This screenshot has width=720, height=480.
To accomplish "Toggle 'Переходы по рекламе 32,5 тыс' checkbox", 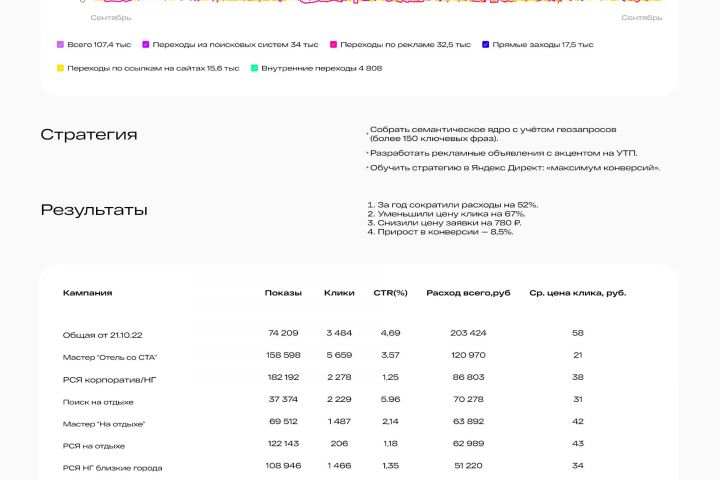I will [x=334, y=45].
